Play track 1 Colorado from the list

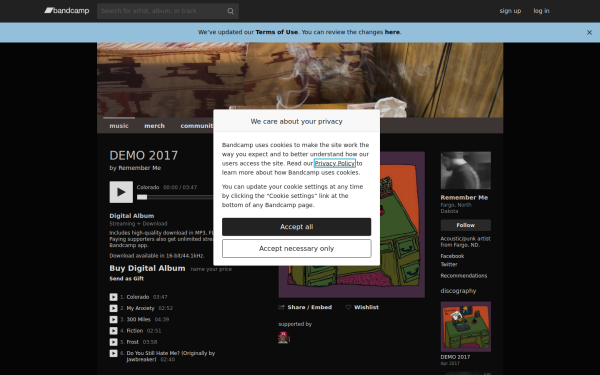(113, 297)
